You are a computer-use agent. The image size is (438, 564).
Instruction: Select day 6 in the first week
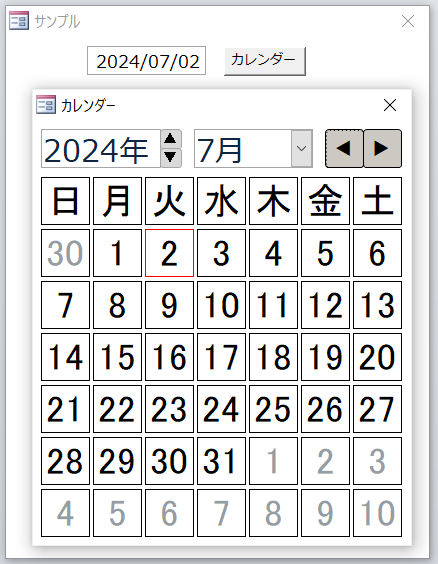[x=378, y=253]
